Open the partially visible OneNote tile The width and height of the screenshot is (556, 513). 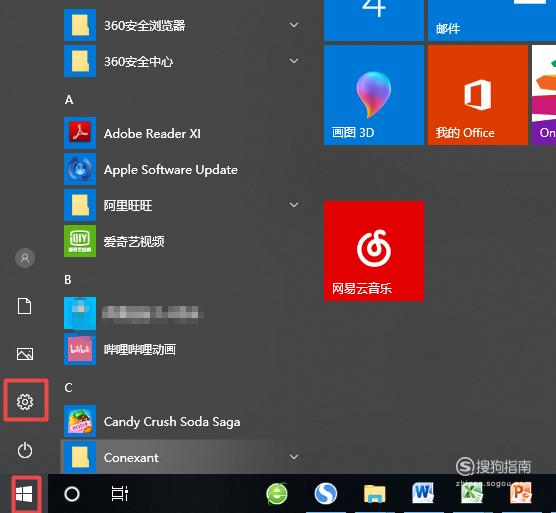pyautogui.click(x=544, y=95)
